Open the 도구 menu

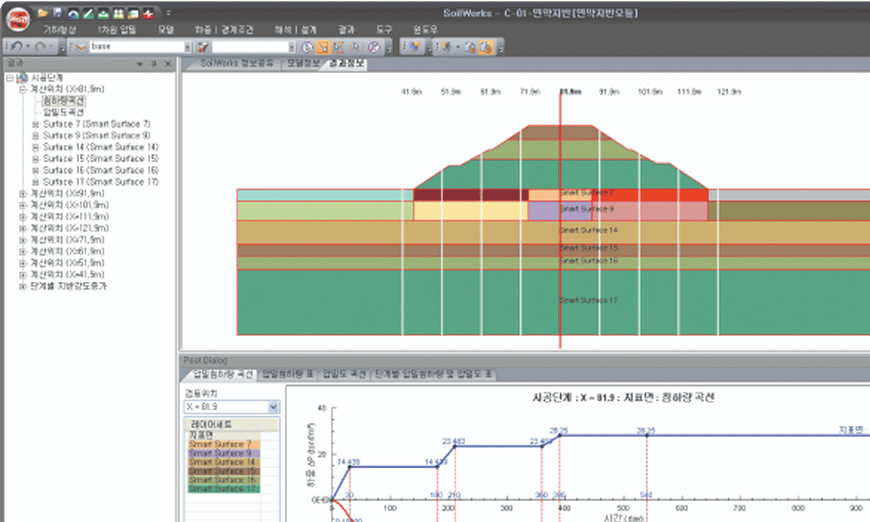click(x=384, y=30)
